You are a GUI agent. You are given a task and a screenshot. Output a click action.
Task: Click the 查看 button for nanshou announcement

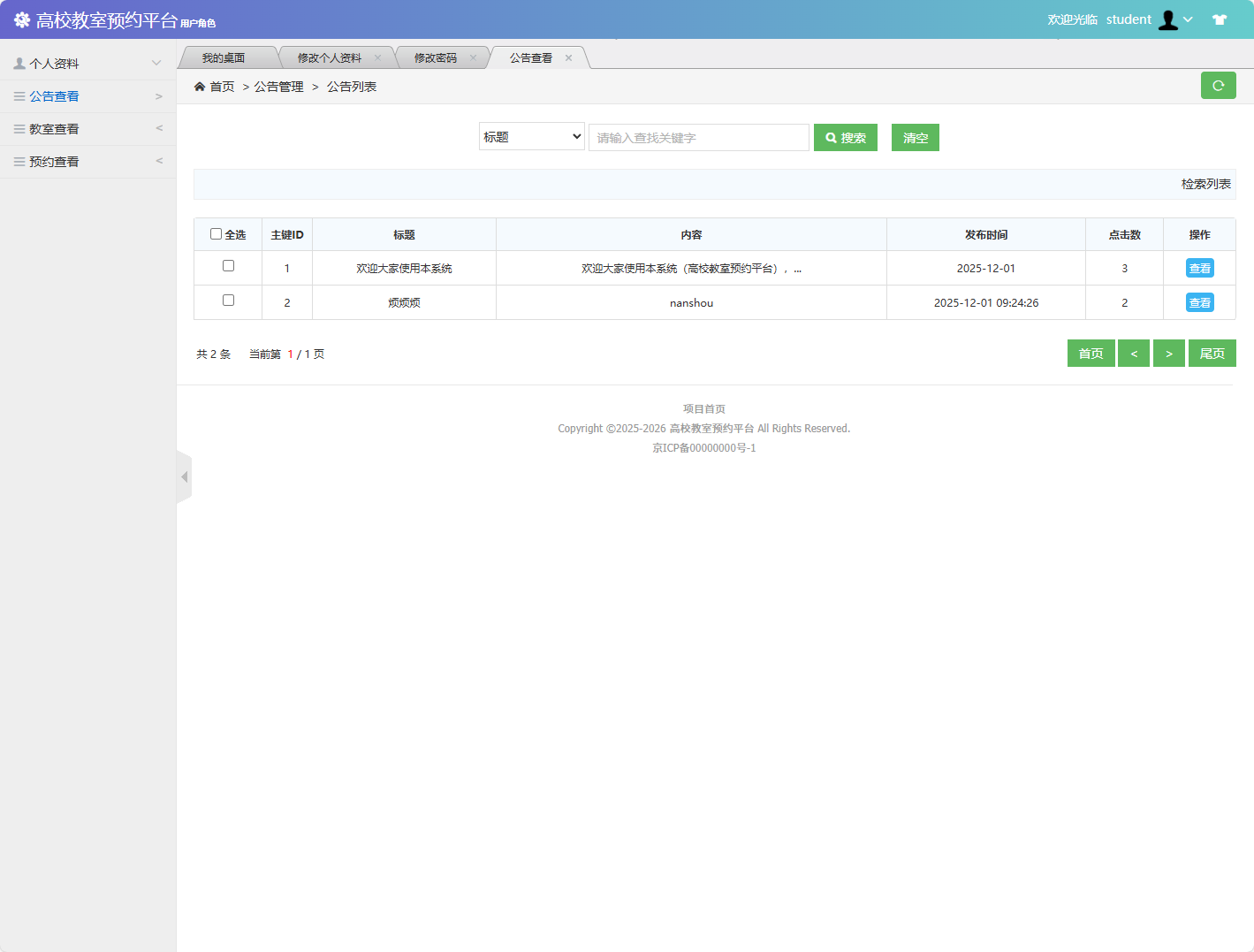click(x=1199, y=301)
